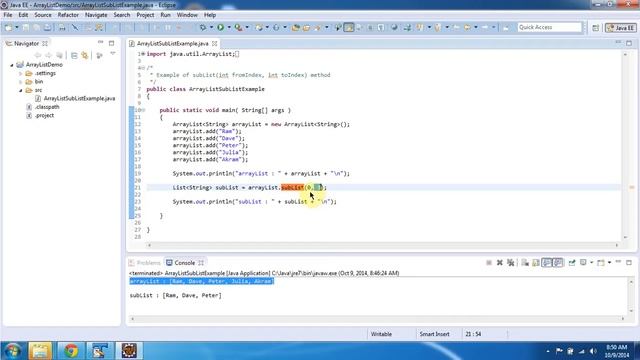Click Collapse All in Navigator toolbar
Image resolution: width=640 pixels, height=360 pixels.
(74, 55)
